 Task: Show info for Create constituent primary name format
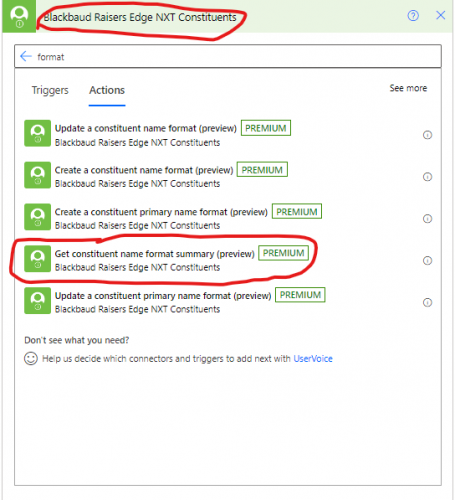click(427, 219)
